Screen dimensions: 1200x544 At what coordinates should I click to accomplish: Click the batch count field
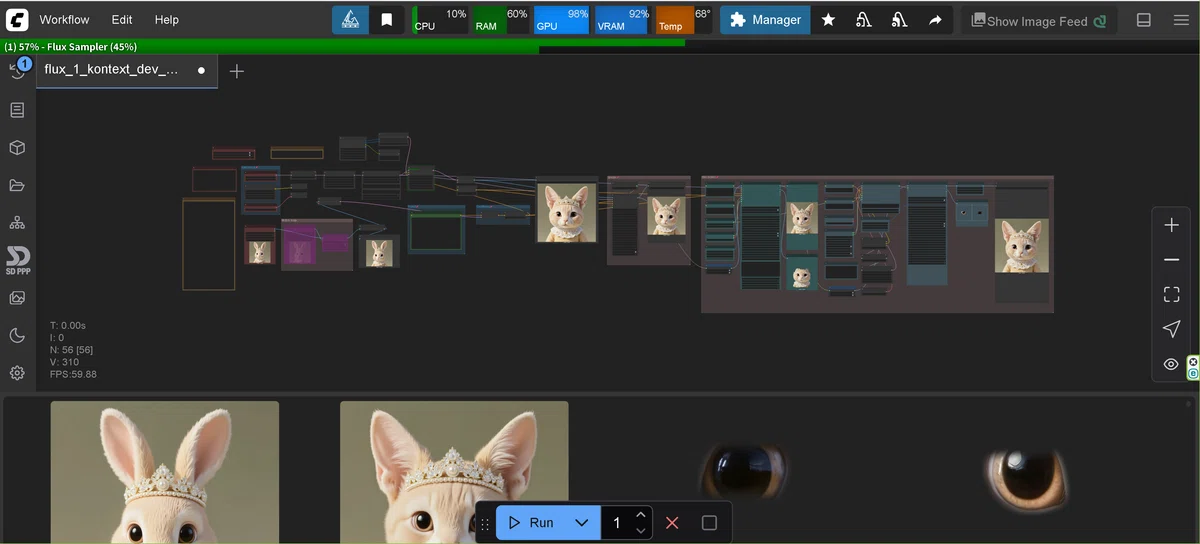(617, 523)
